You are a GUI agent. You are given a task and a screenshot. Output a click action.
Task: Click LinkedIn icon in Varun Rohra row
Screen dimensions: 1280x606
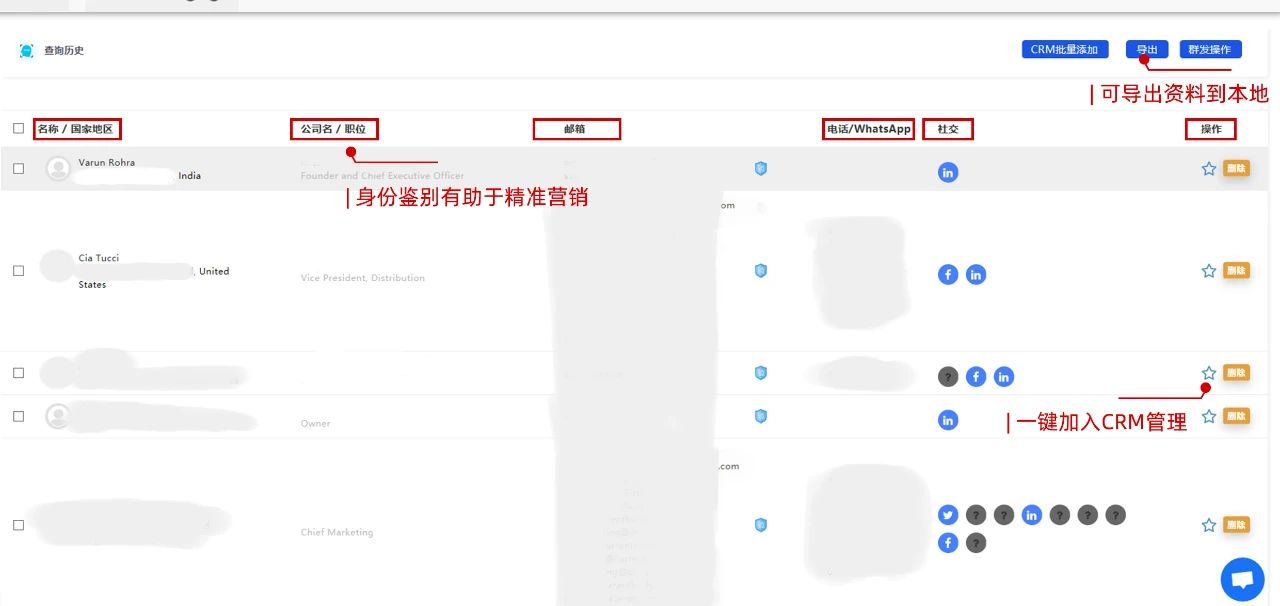point(948,172)
